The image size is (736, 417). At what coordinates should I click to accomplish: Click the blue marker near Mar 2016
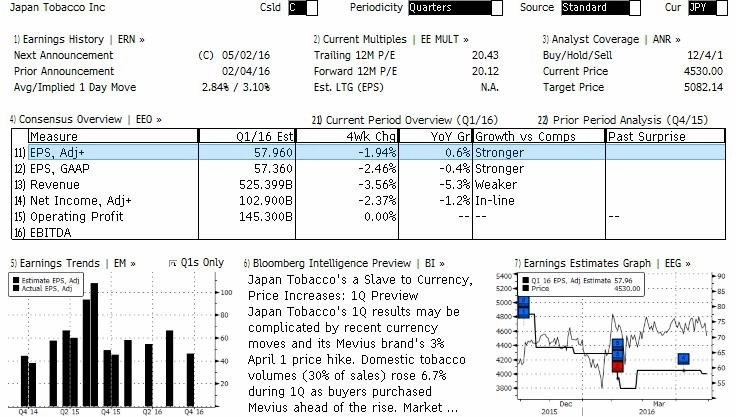click(x=683, y=359)
